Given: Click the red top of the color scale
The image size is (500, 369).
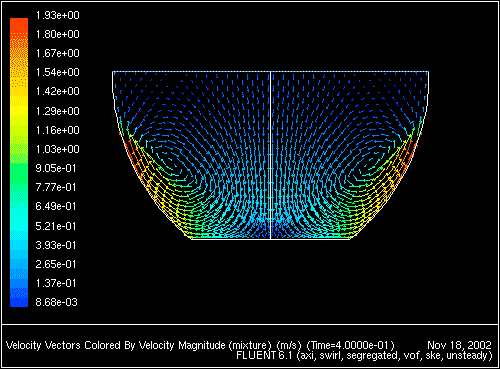Looking at the screenshot, I should [19, 25].
